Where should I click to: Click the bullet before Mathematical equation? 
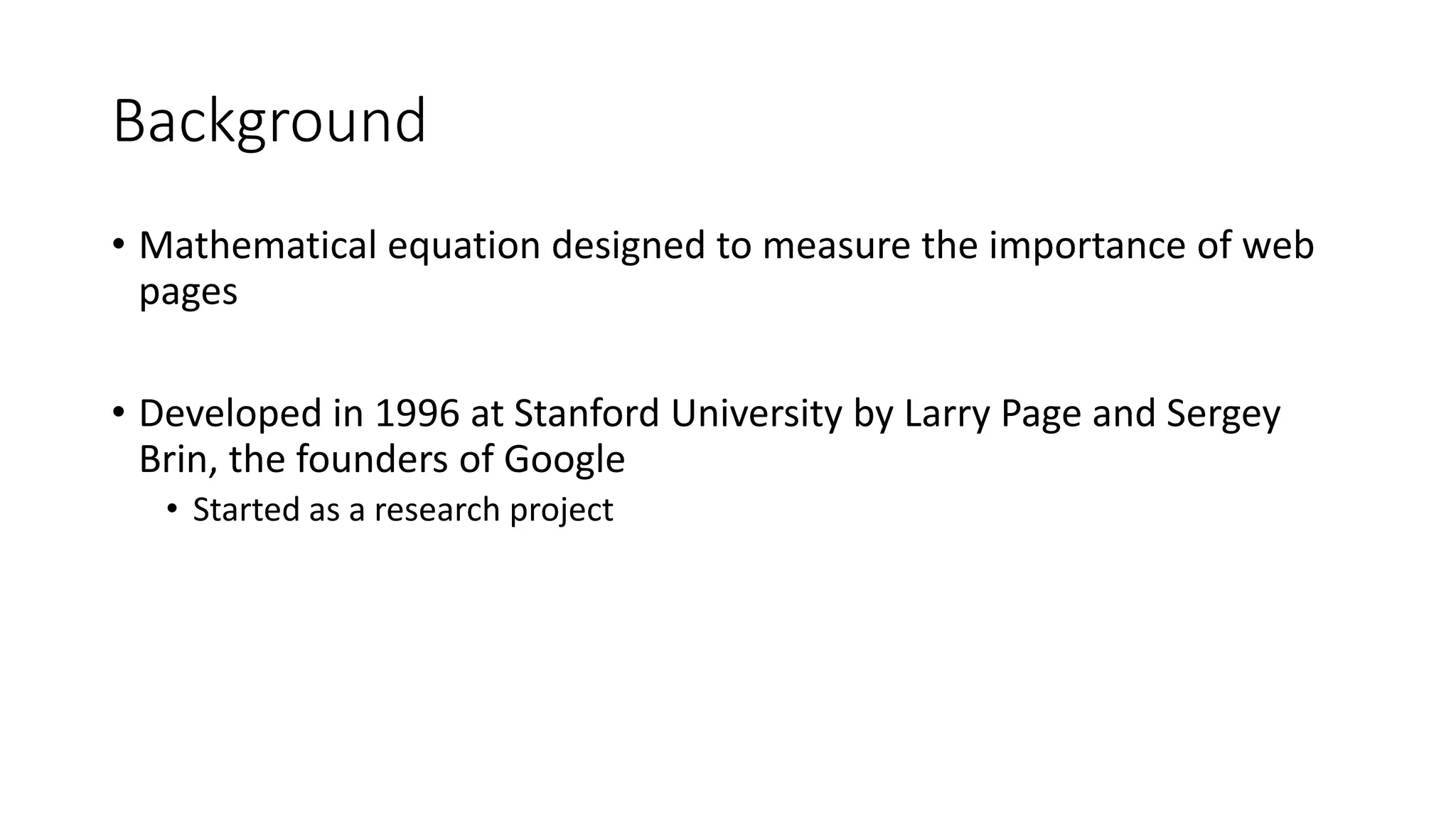tap(118, 244)
